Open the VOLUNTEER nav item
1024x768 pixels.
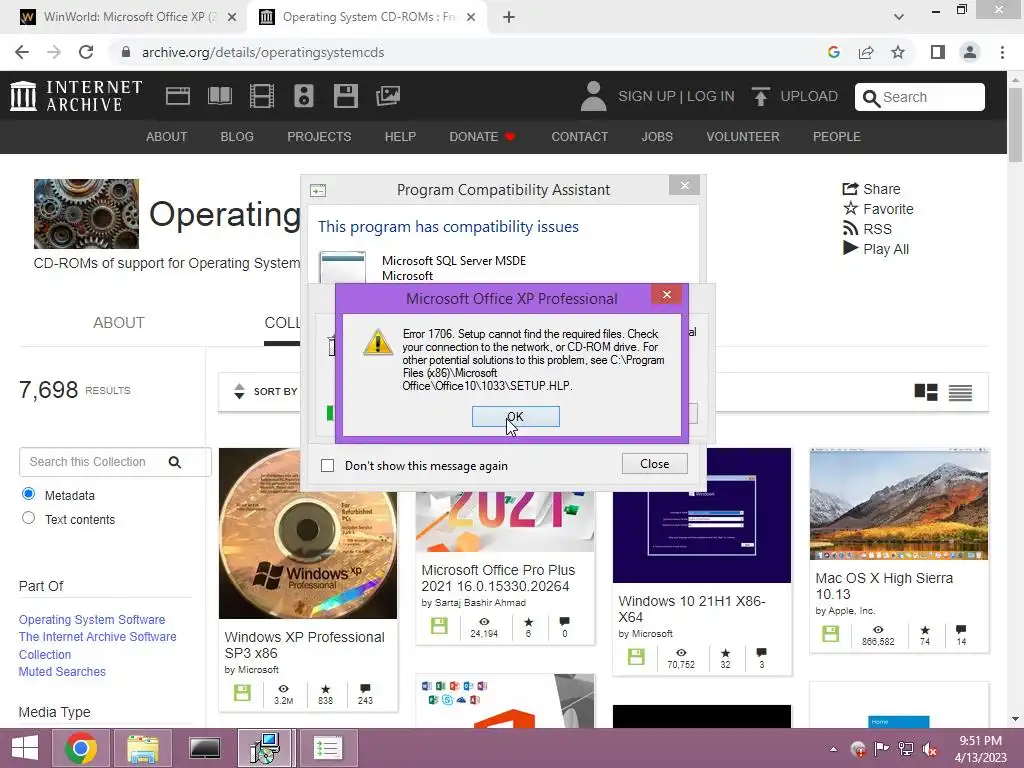click(x=743, y=136)
